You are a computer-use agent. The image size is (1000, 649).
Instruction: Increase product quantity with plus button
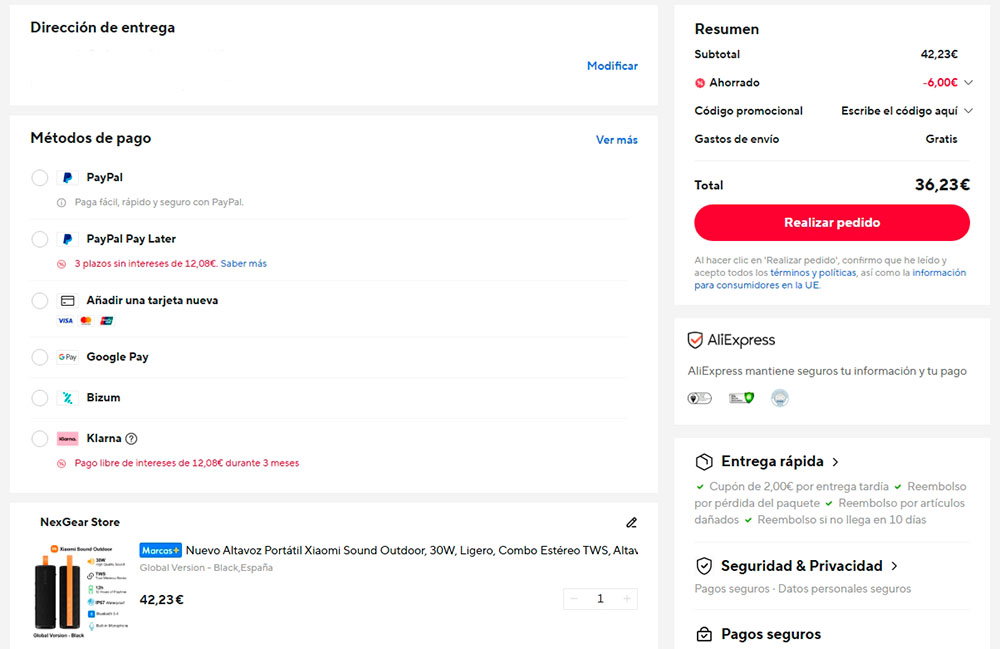tap(627, 599)
